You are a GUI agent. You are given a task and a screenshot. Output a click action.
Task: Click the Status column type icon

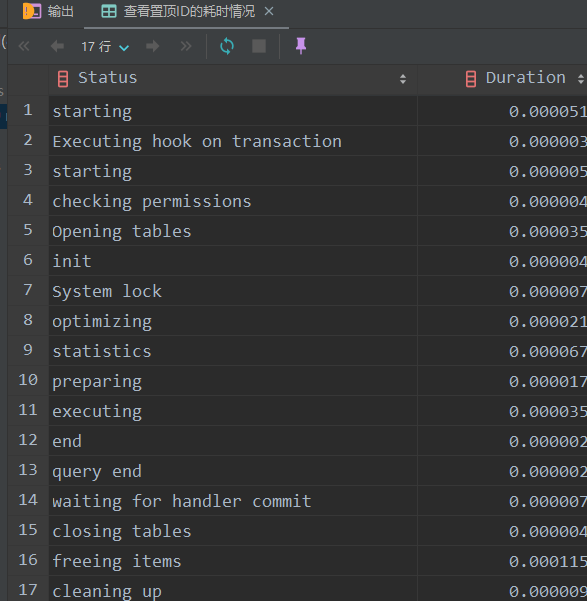click(x=63, y=79)
